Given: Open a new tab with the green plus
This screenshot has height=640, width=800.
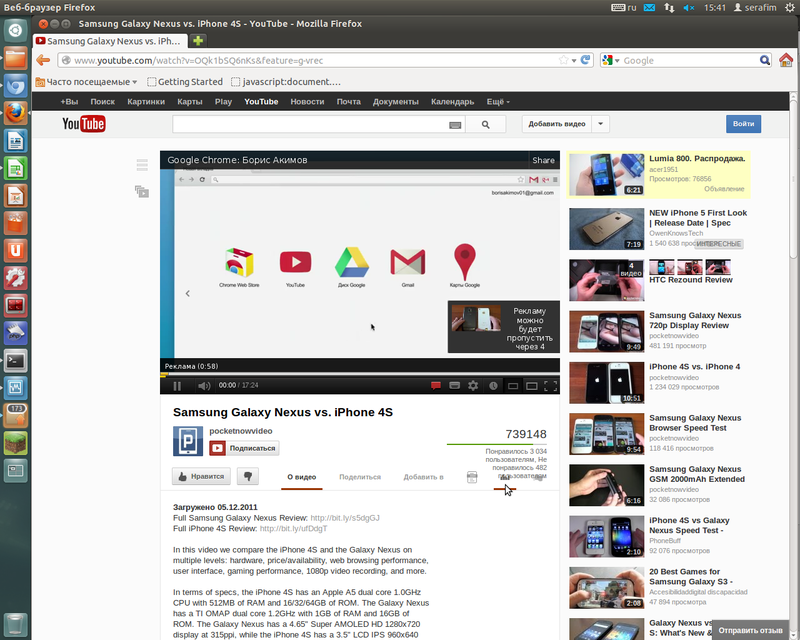Looking at the screenshot, I should pyautogui.click(x=198, y=40).
